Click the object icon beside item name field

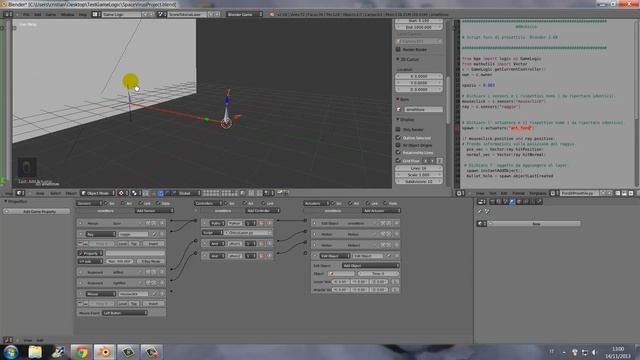[399, 109]
